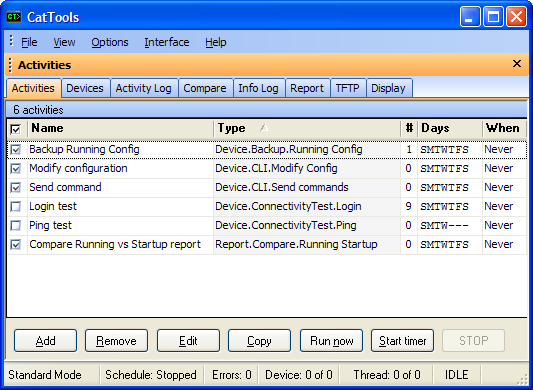Switch to the Compare tab
533x390 pixels.
point(205,88)
